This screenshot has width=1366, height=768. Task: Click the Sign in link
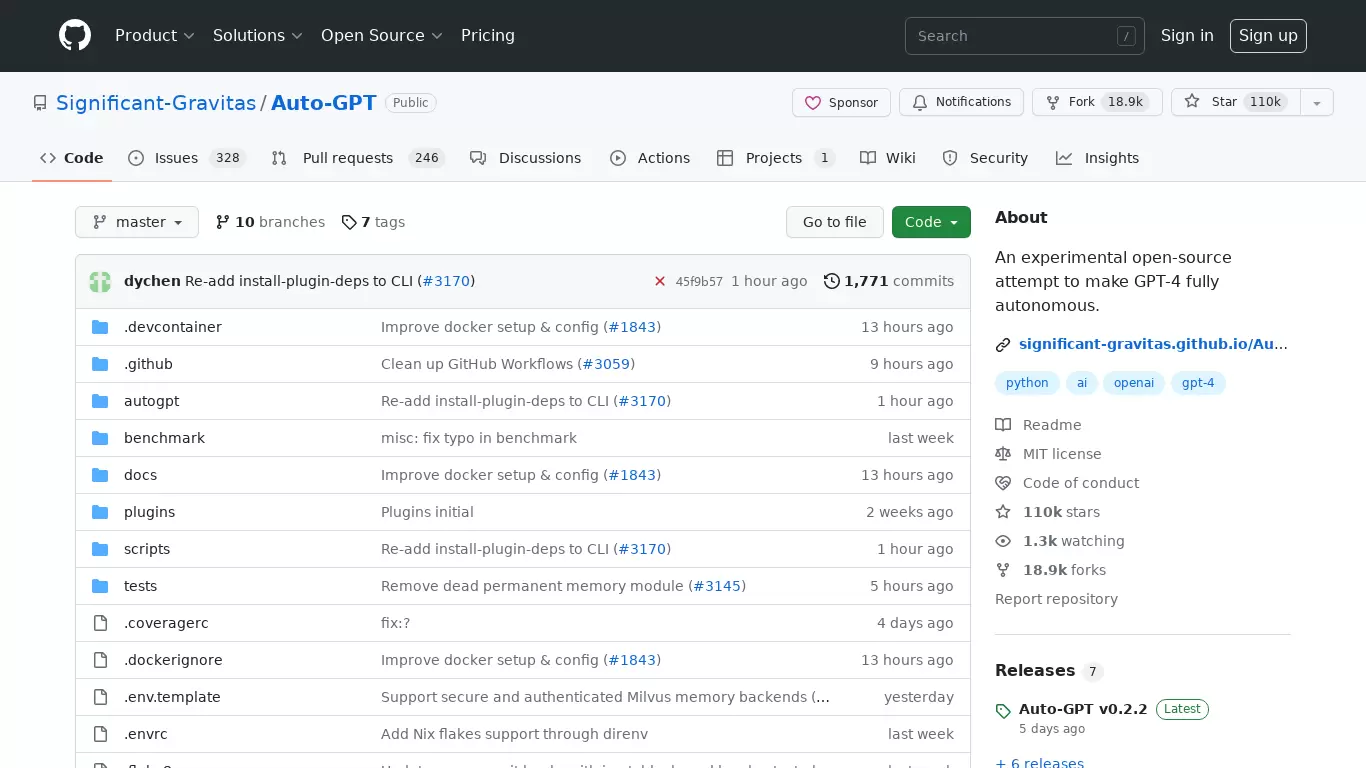tap(1187, 35)
